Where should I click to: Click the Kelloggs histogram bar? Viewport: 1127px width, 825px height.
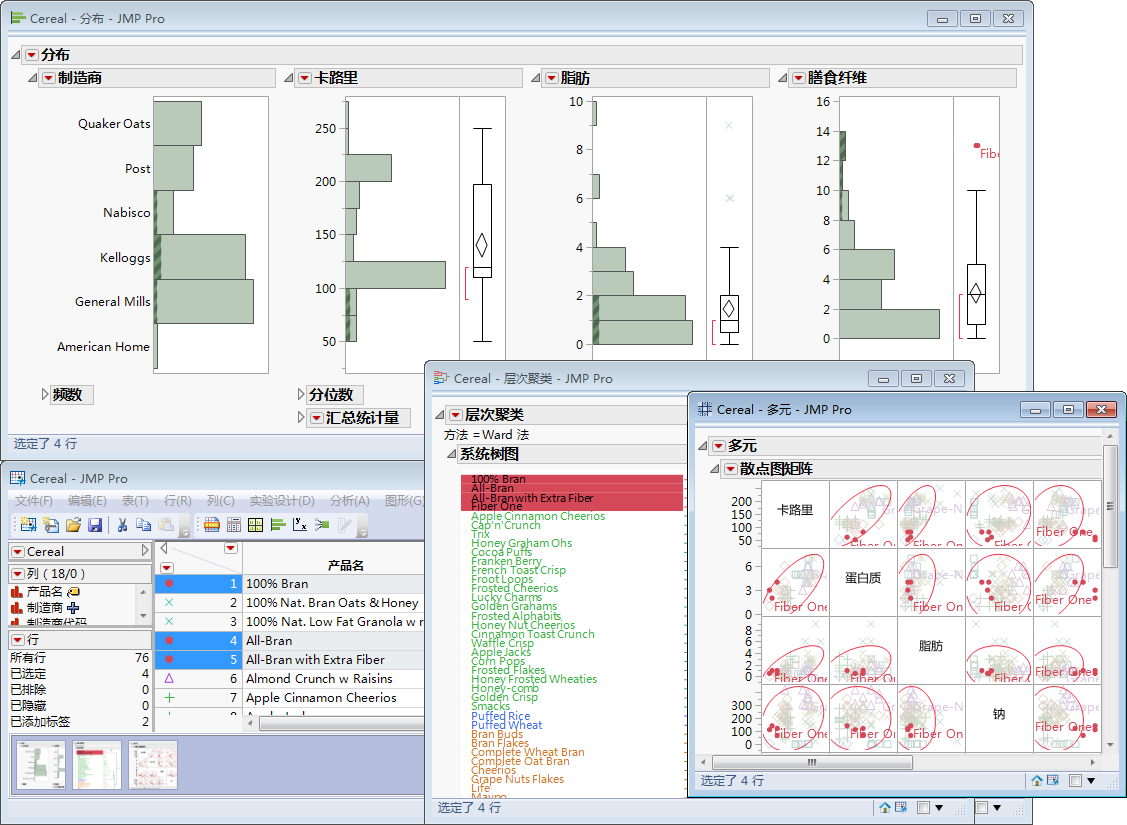pos(201,257)
